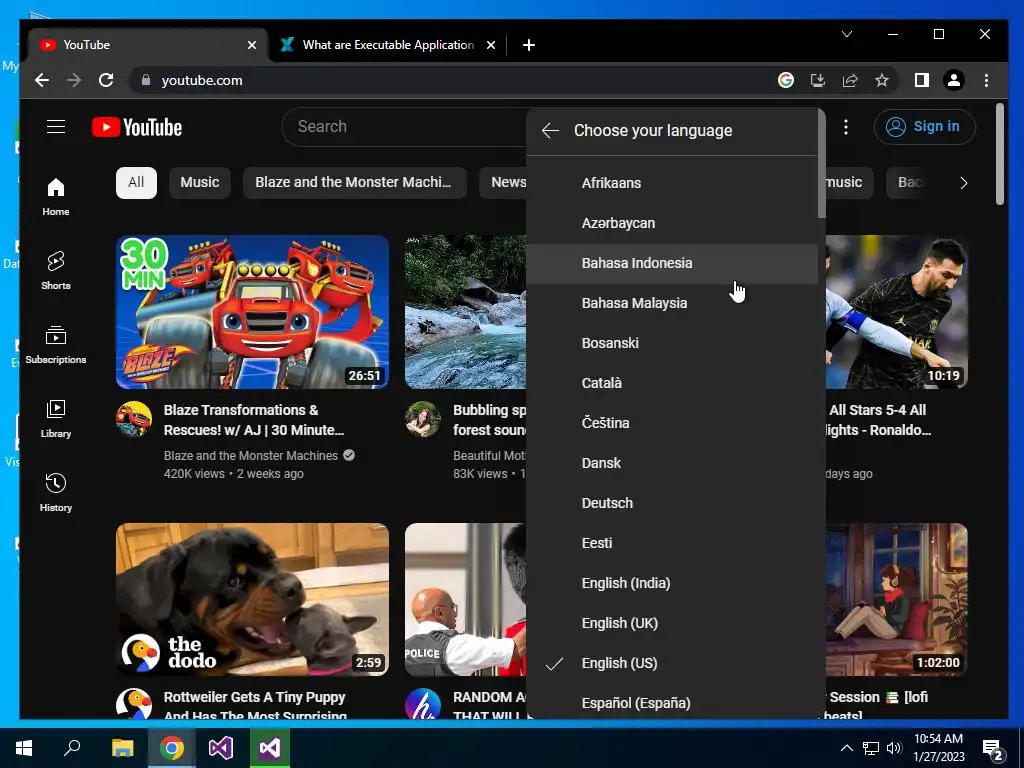
Task: Select the News filter chip
Action: (504, 183)
